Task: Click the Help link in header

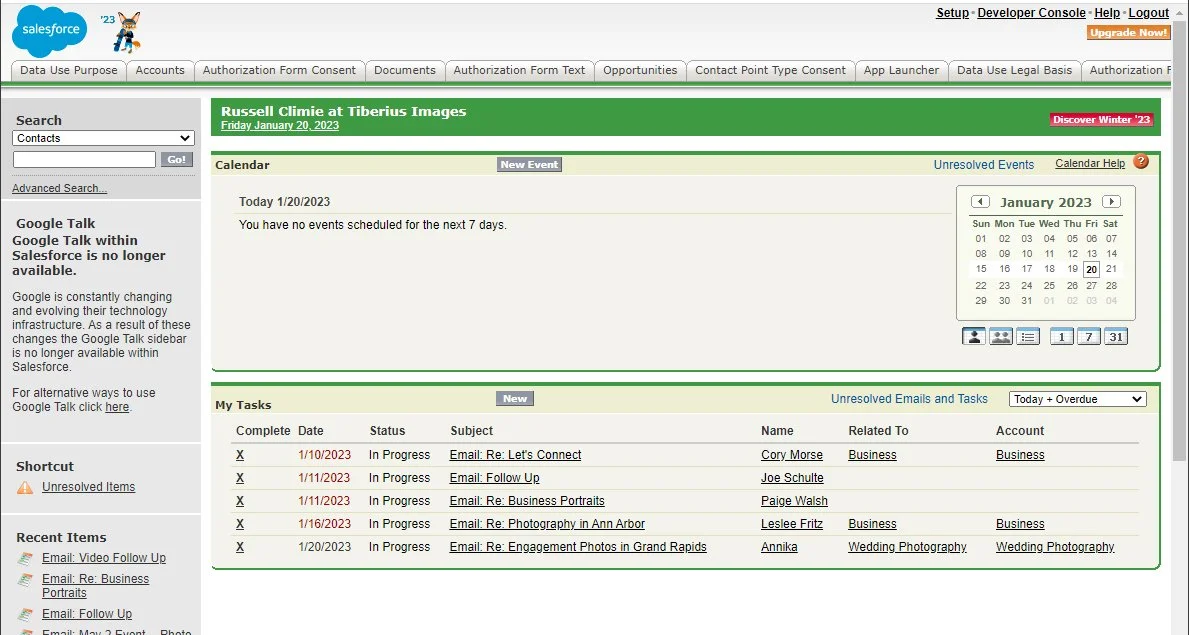Action: 1107,13
